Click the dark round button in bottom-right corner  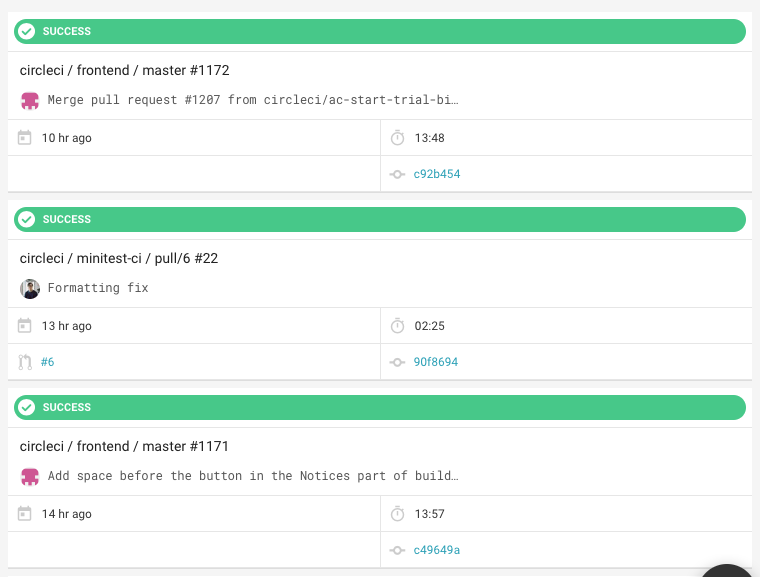(x=728, y=570)
